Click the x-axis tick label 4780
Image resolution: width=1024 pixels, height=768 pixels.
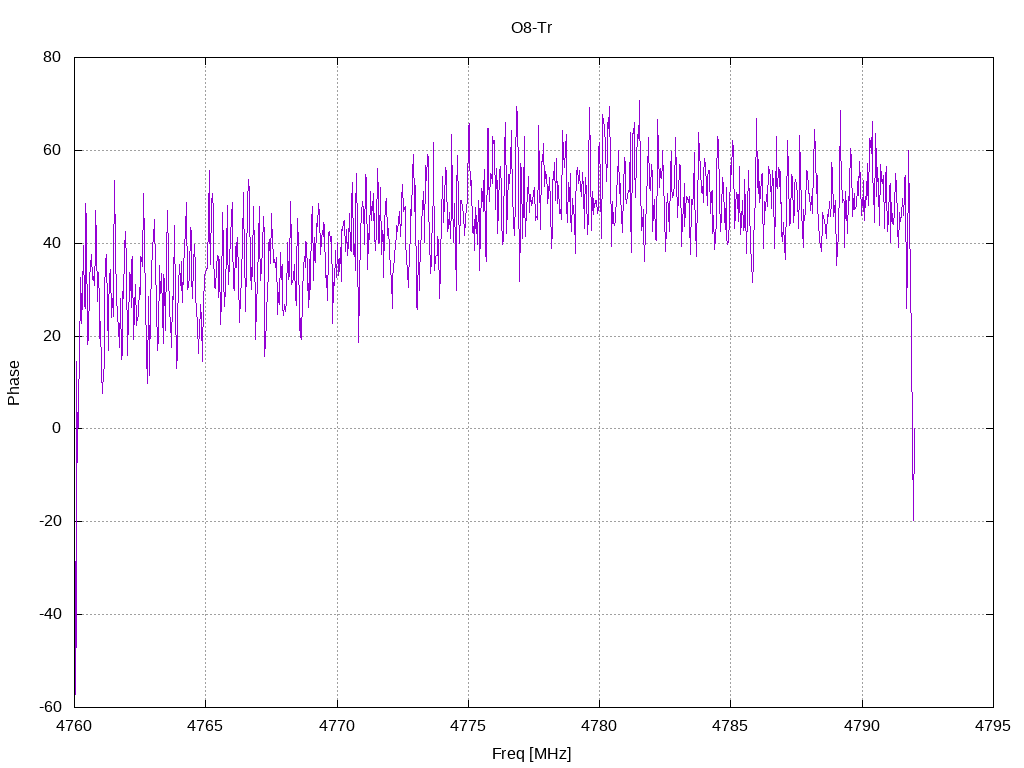600,726
